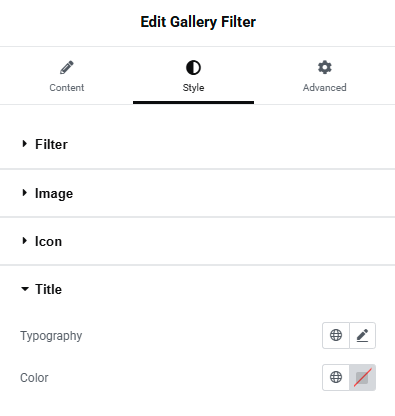Open global fonts globe for Typography
The height and width of the screenshot is (416, 395).
point(336,335)
